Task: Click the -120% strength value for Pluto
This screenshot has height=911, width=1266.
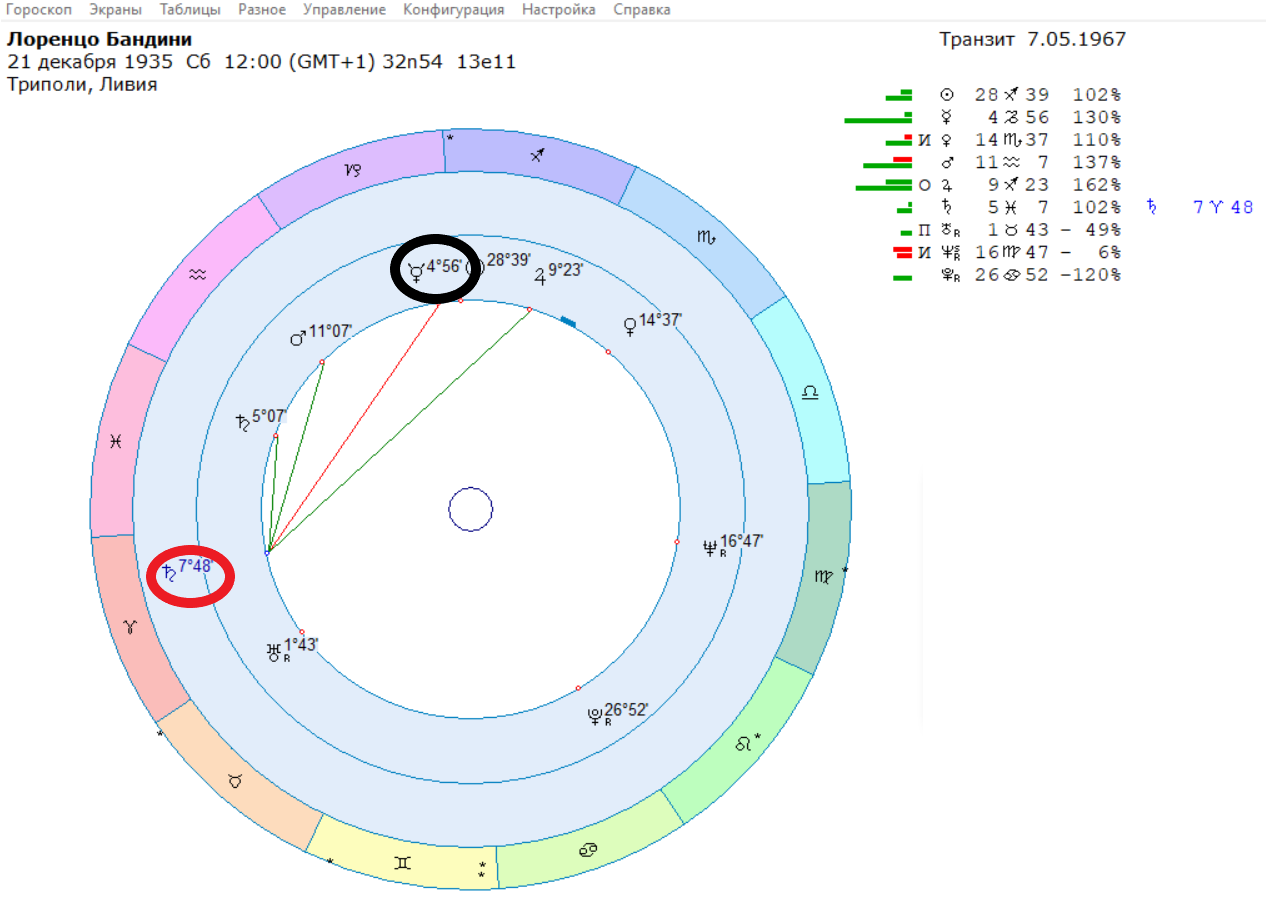Action: coord(1093,275)
